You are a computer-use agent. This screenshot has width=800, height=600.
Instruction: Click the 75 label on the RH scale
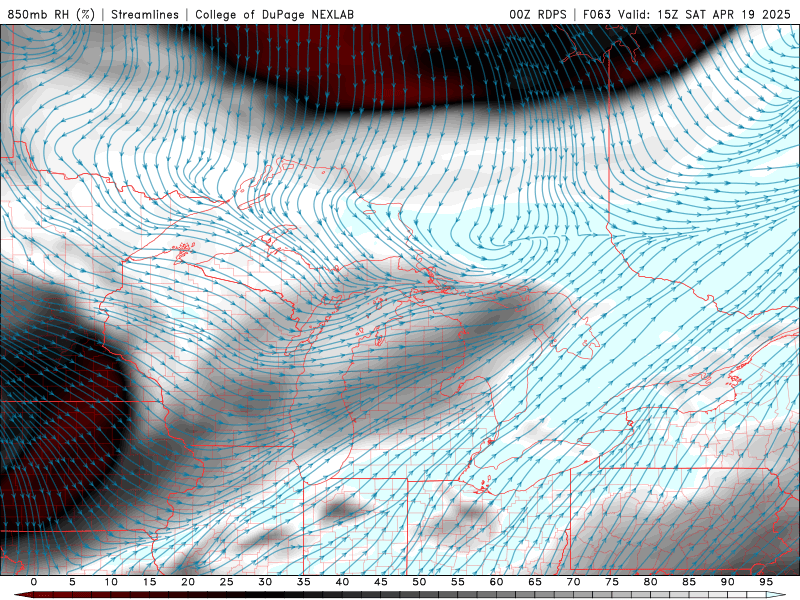point(612,582)
